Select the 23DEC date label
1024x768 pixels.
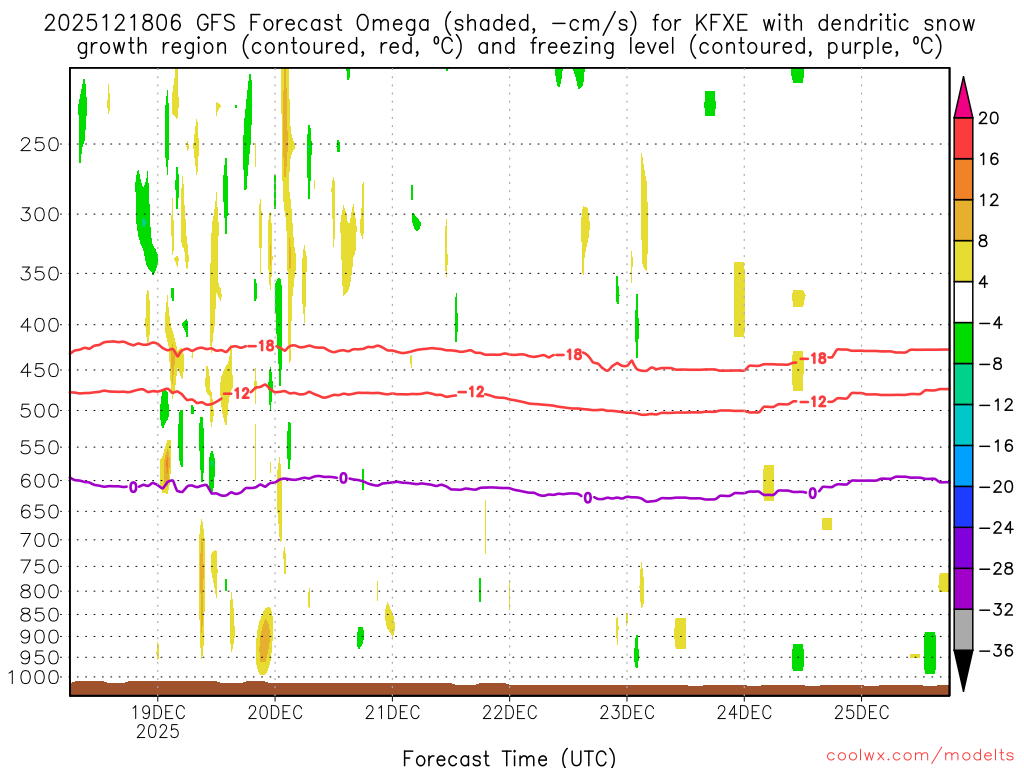[626, 712]
